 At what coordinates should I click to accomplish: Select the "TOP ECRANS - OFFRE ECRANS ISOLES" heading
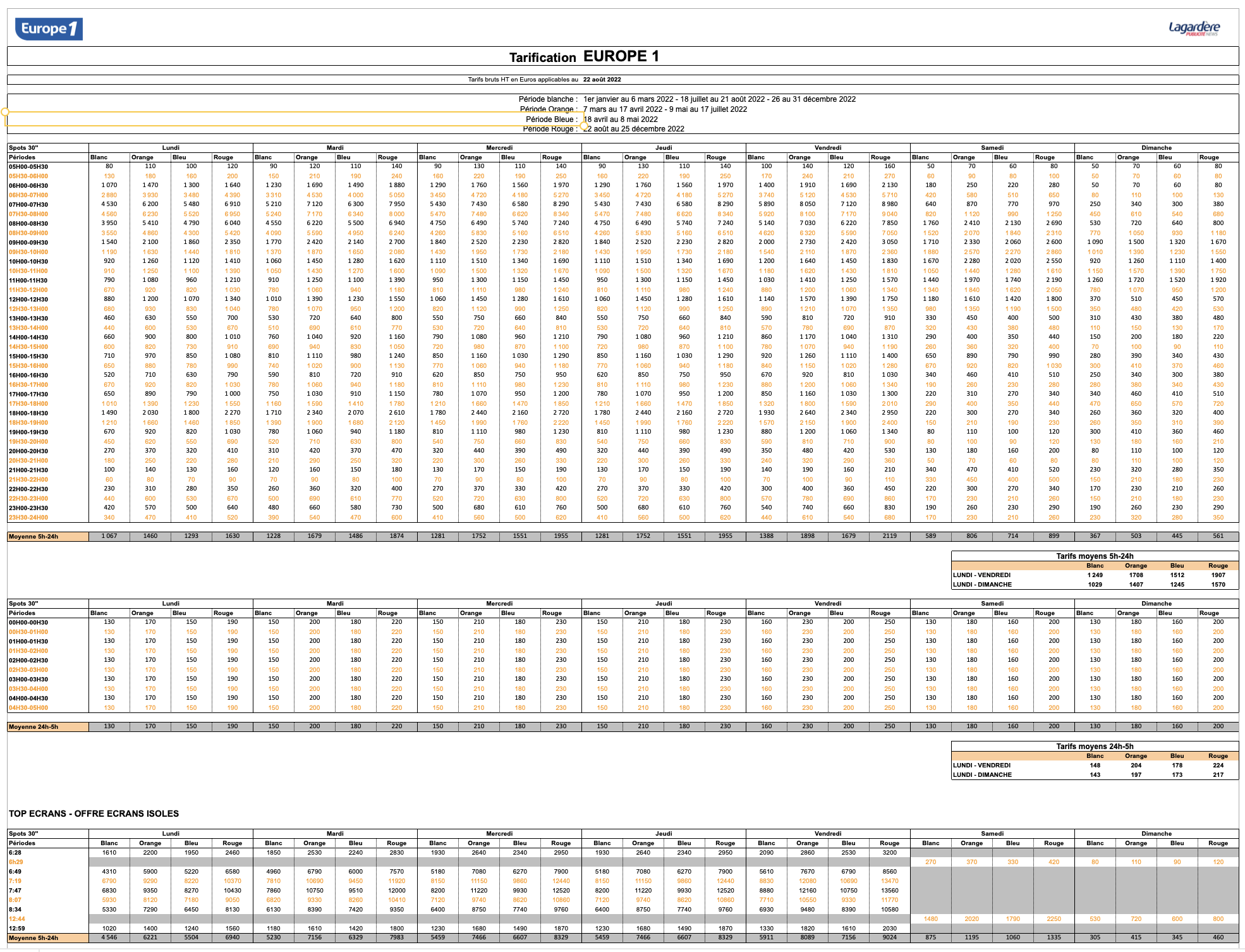click(x=94, y=814)
